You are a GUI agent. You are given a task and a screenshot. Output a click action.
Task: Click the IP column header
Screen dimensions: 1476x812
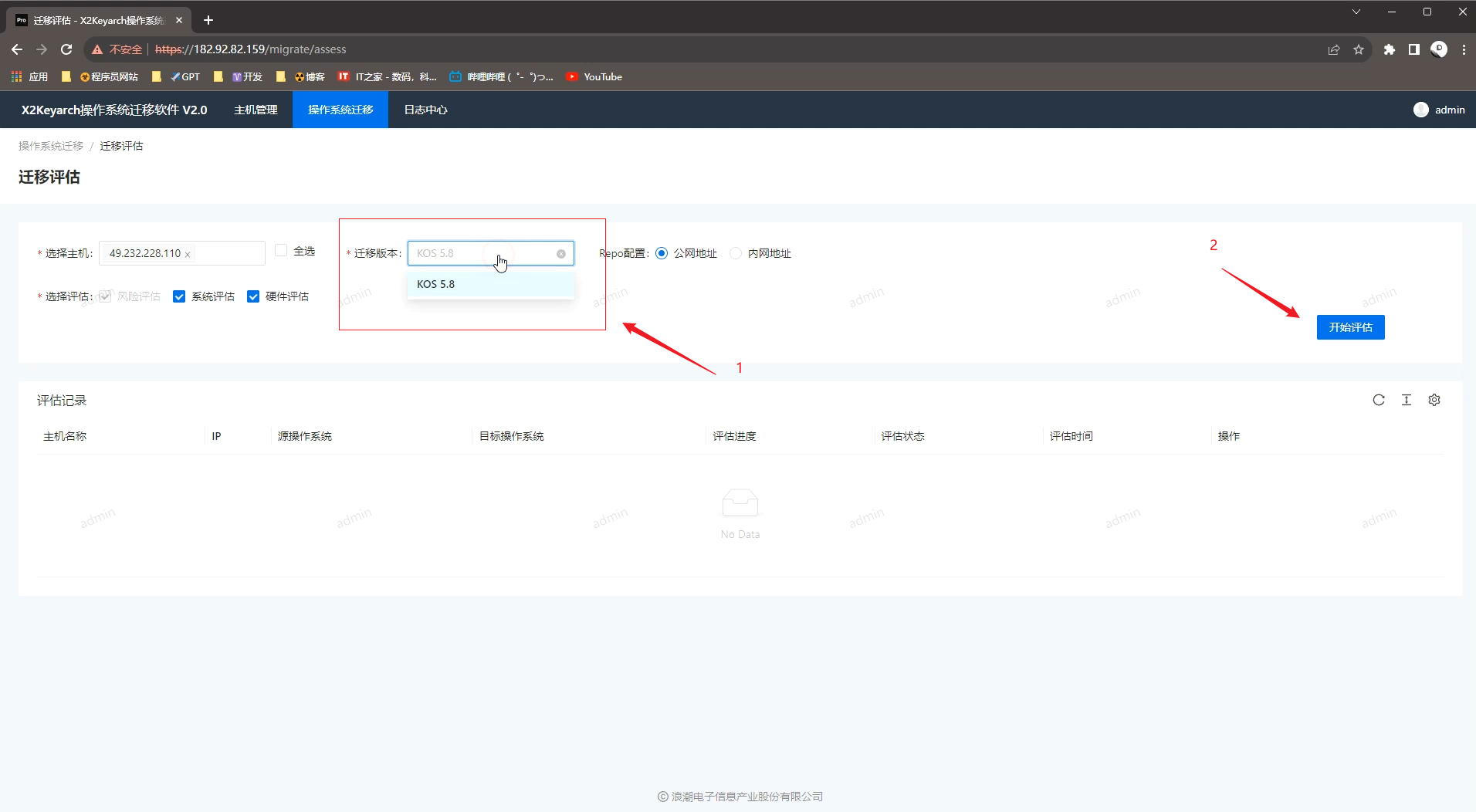pos(217,436)
